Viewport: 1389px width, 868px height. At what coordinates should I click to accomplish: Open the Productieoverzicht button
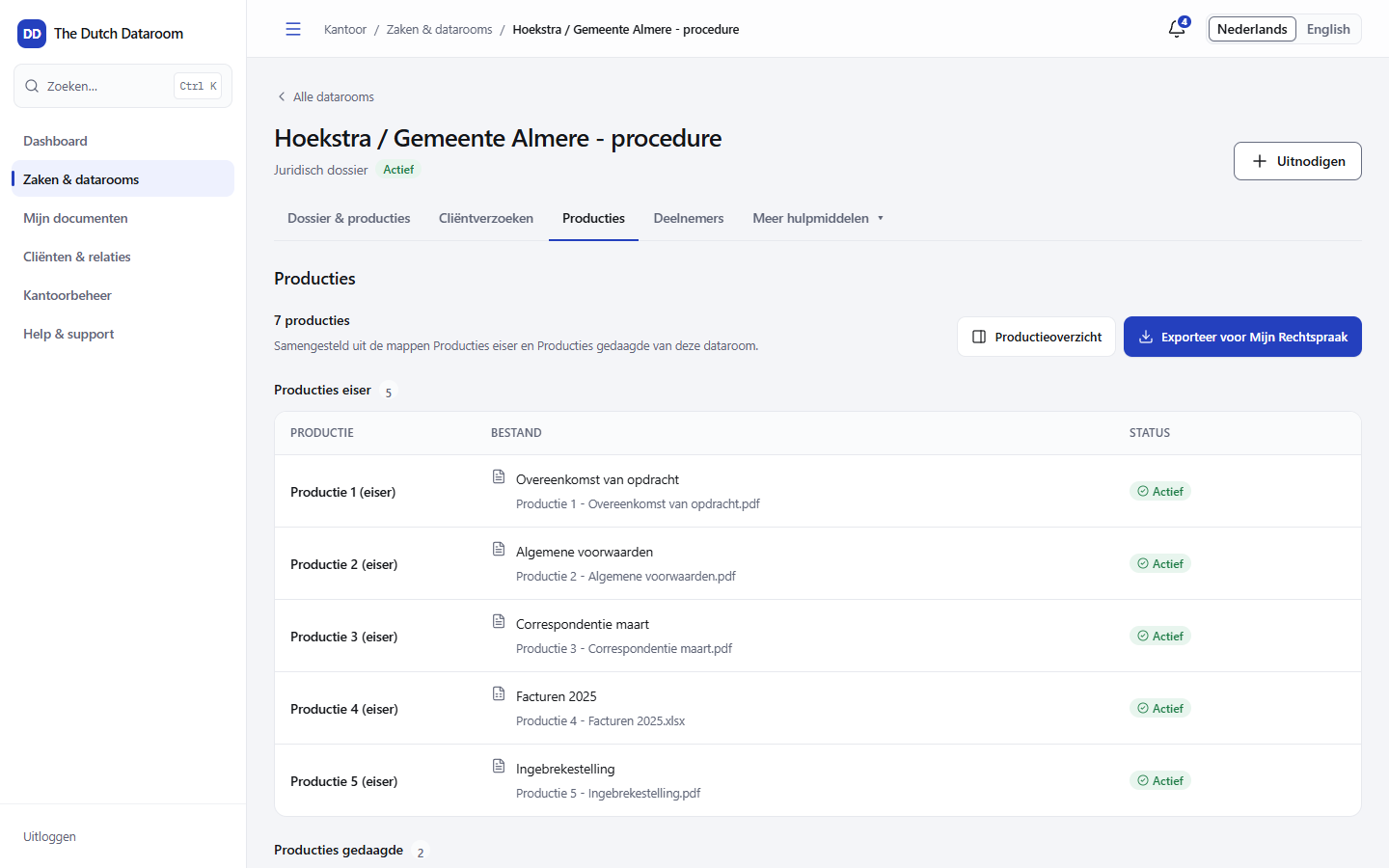(1036, 337)
